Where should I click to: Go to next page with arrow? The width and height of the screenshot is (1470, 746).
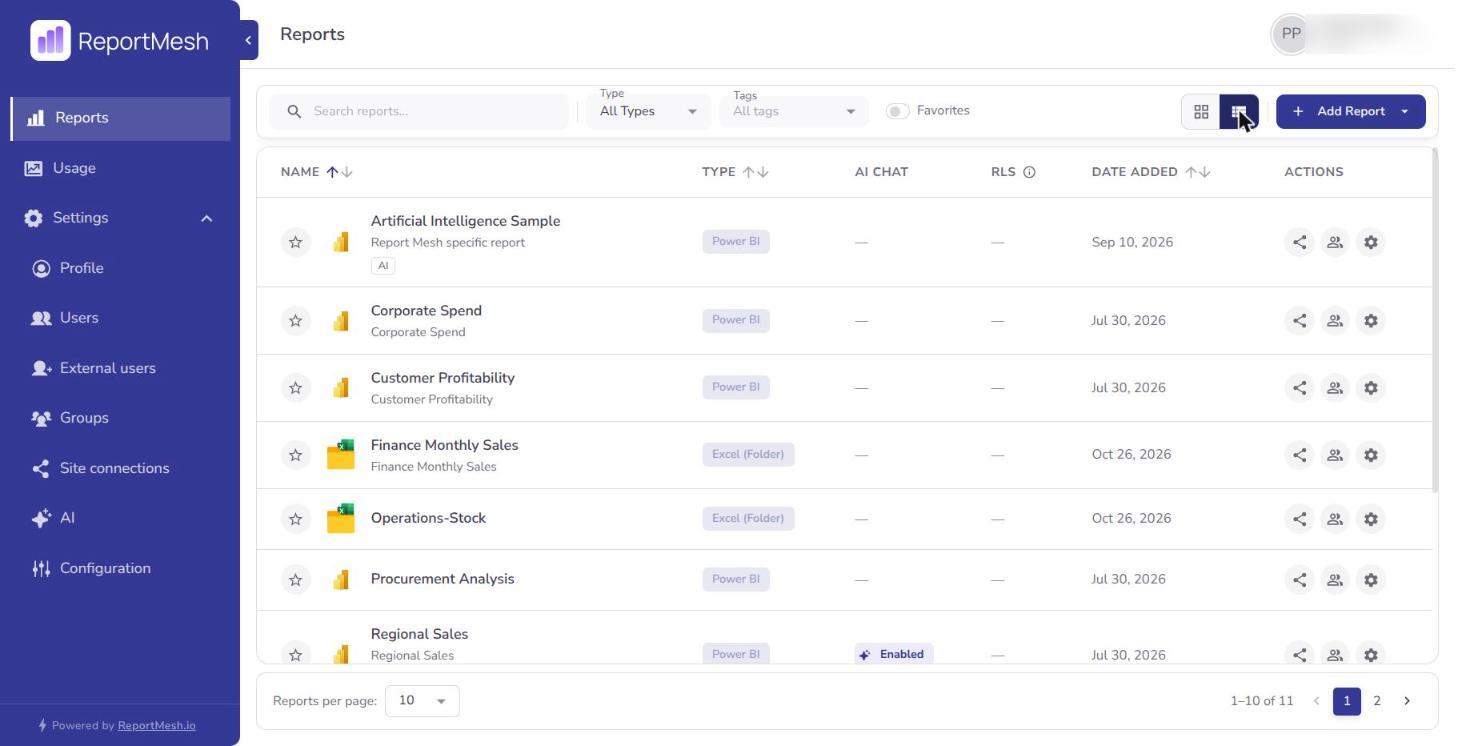coord(1407,701)
